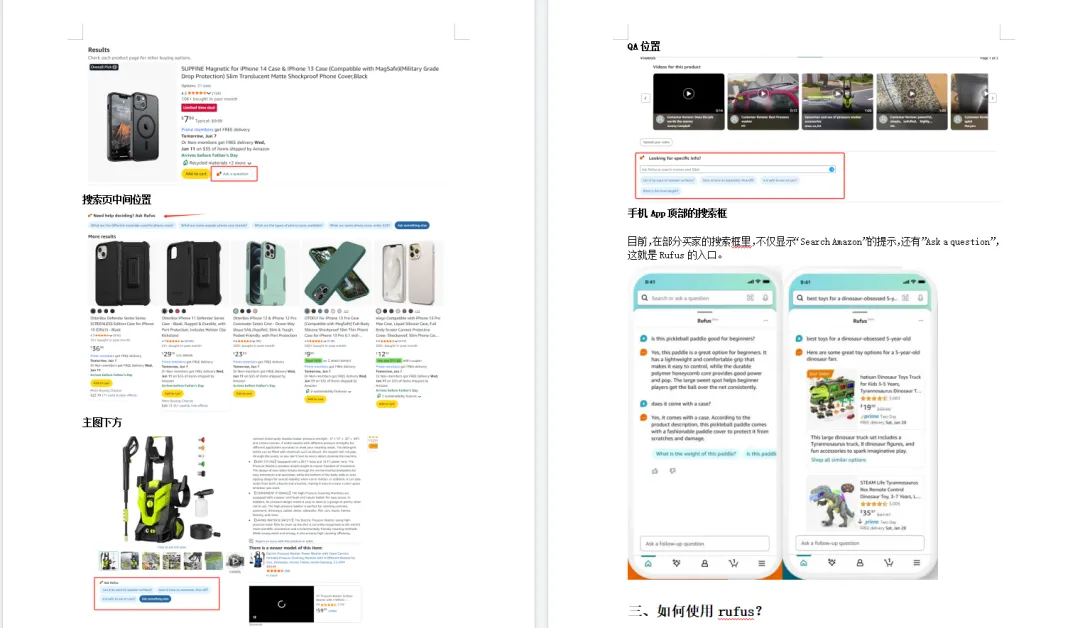Screen dimensions: 1080x628
Task: Click next arrow of video carousel
Action: (993, 98)
